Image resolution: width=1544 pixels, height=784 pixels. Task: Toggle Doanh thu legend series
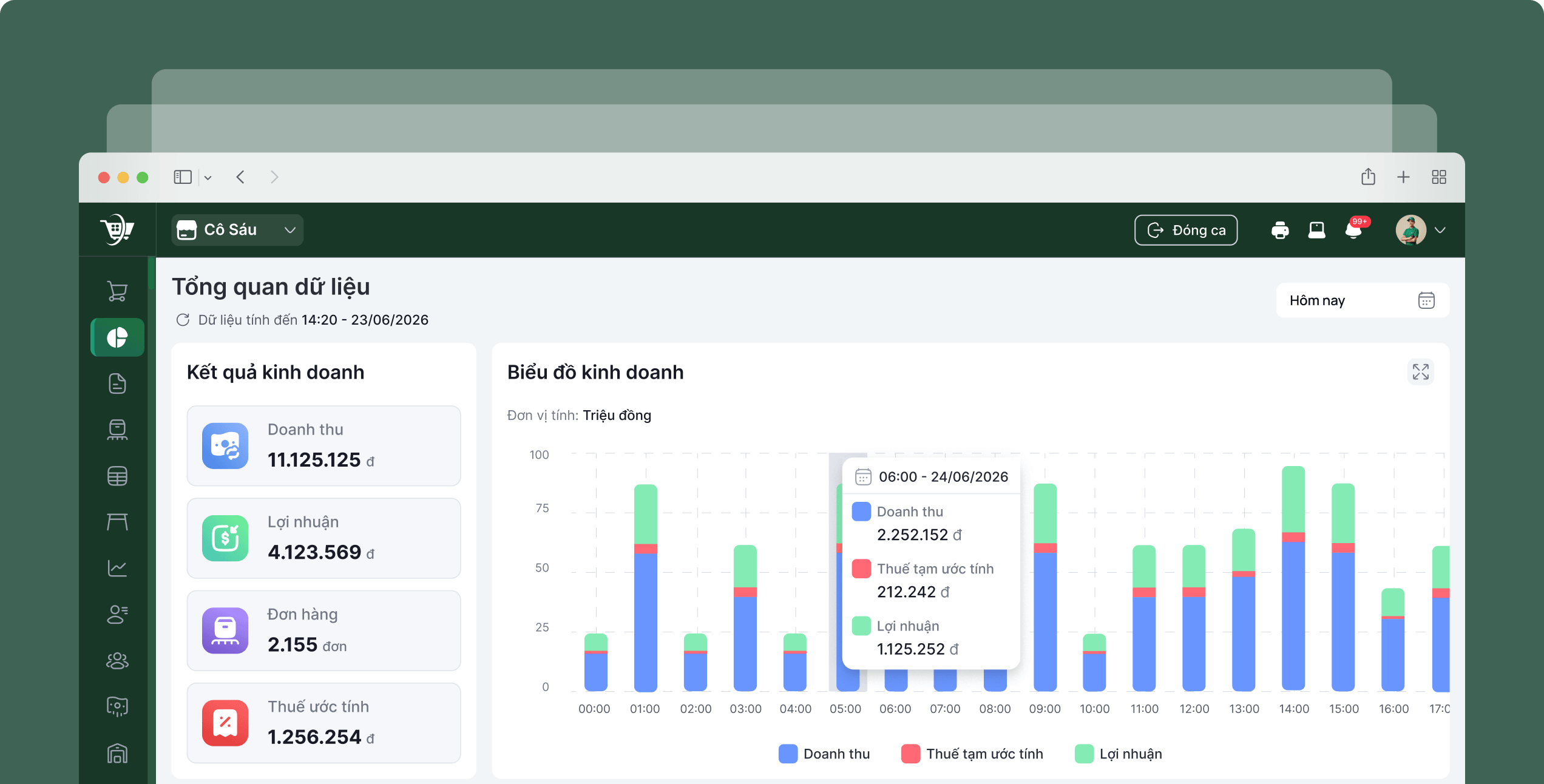[x=824, y=754]
